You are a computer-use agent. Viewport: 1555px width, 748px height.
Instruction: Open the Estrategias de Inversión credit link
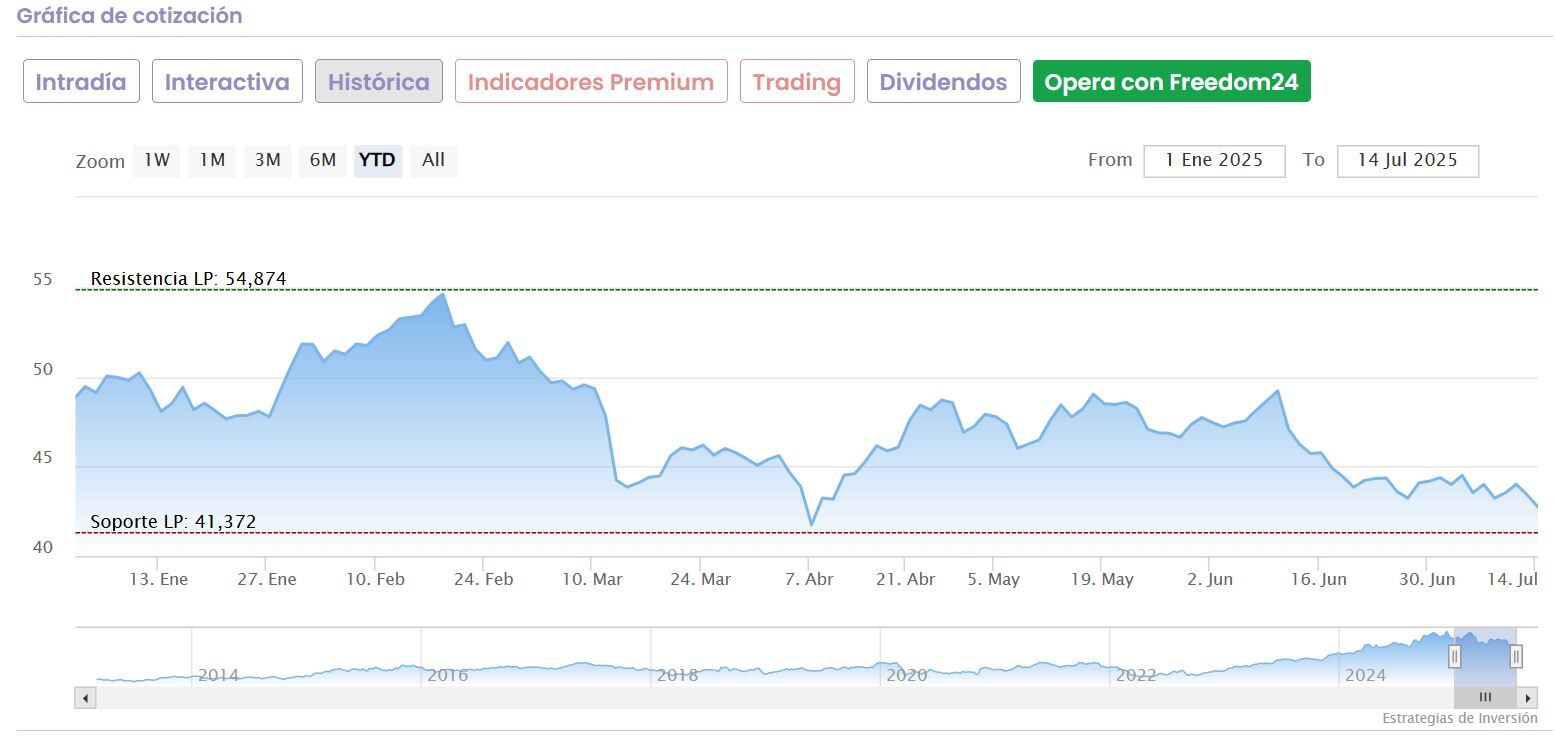tap(1460, 718)
